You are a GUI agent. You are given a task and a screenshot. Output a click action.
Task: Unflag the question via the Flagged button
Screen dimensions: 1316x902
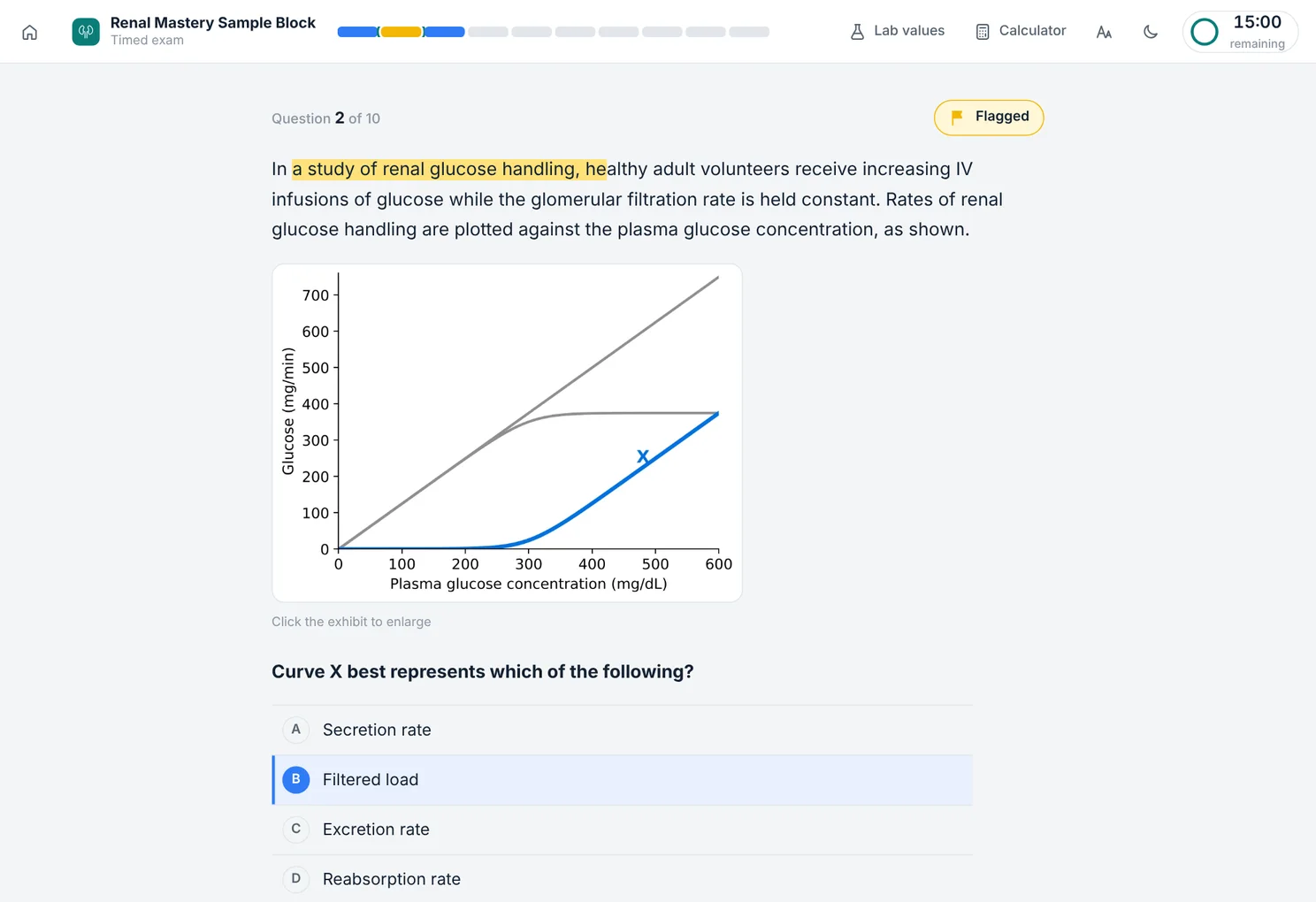point(989,117)
